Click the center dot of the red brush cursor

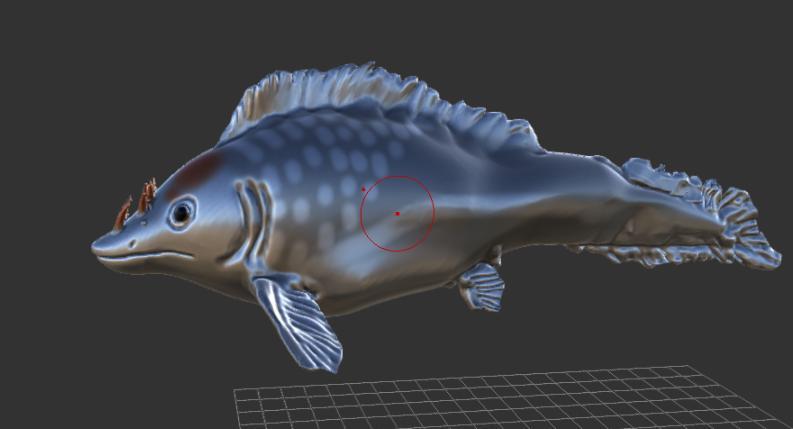398,213
